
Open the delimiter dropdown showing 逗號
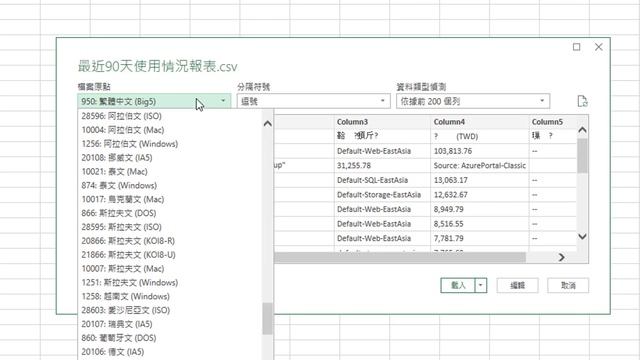point(313,101)
